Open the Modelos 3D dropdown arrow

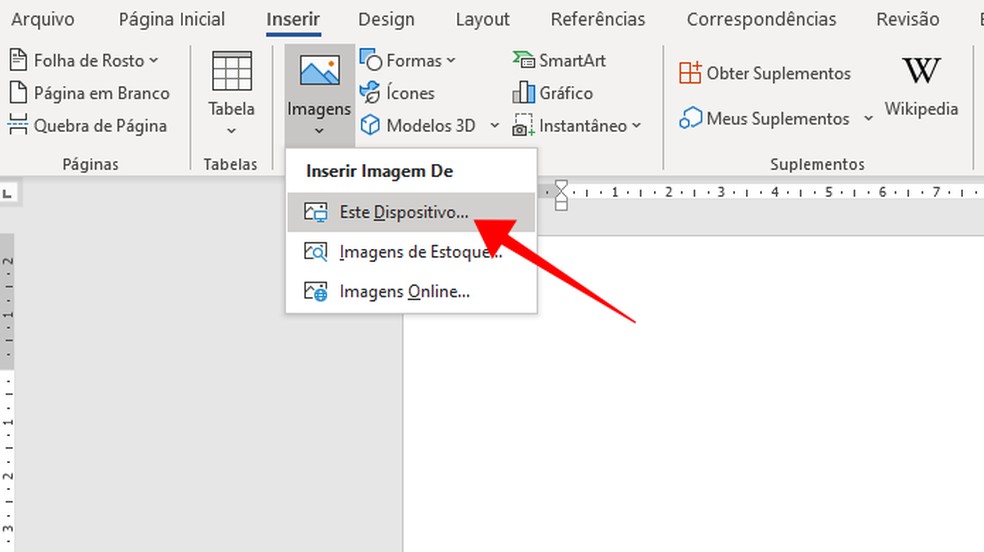[495, 126]
